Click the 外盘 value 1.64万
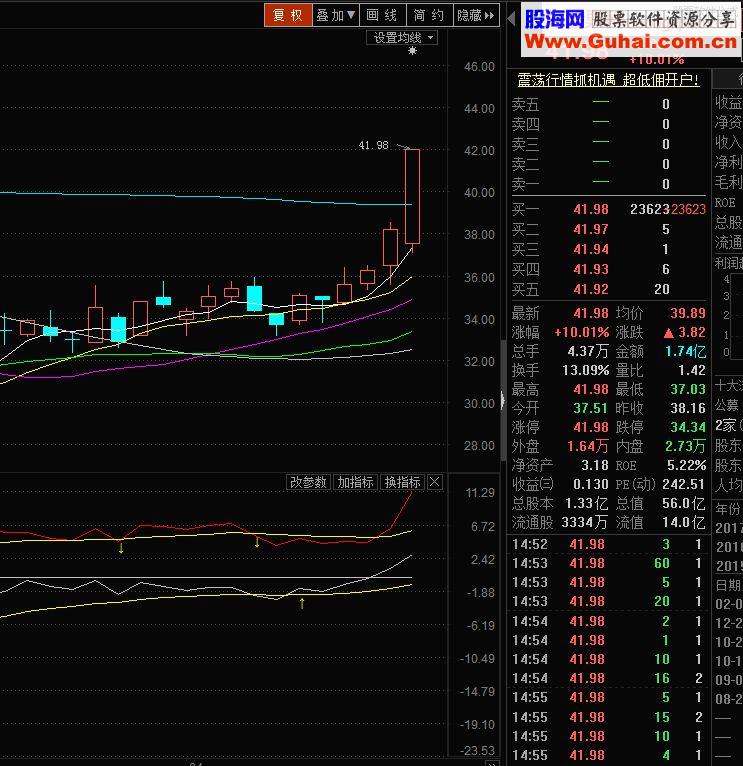Image resolution: width=743 pixels, height=766 pixels. coord(588,447)
